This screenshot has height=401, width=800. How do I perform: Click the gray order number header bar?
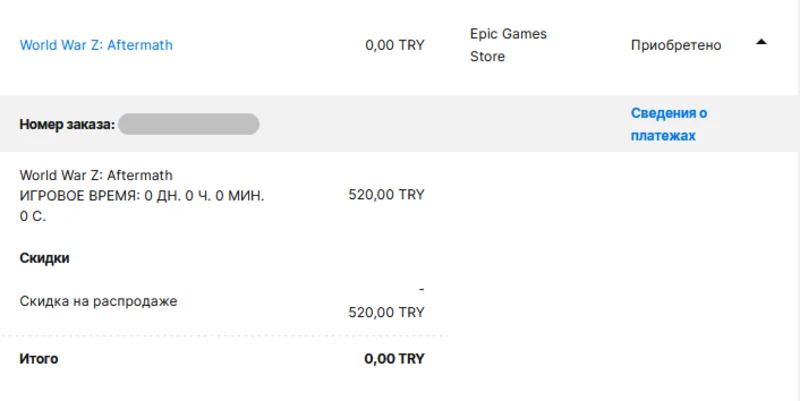click(400, 124)
